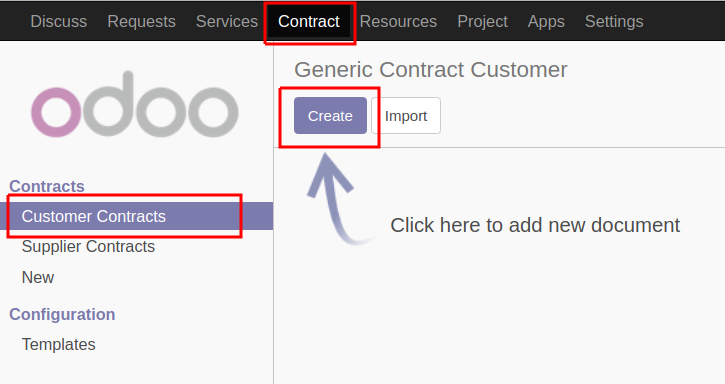Click the Generic Contract Customer title
Viewport: 725px width, 384px height.
click(x=430, y=70)
